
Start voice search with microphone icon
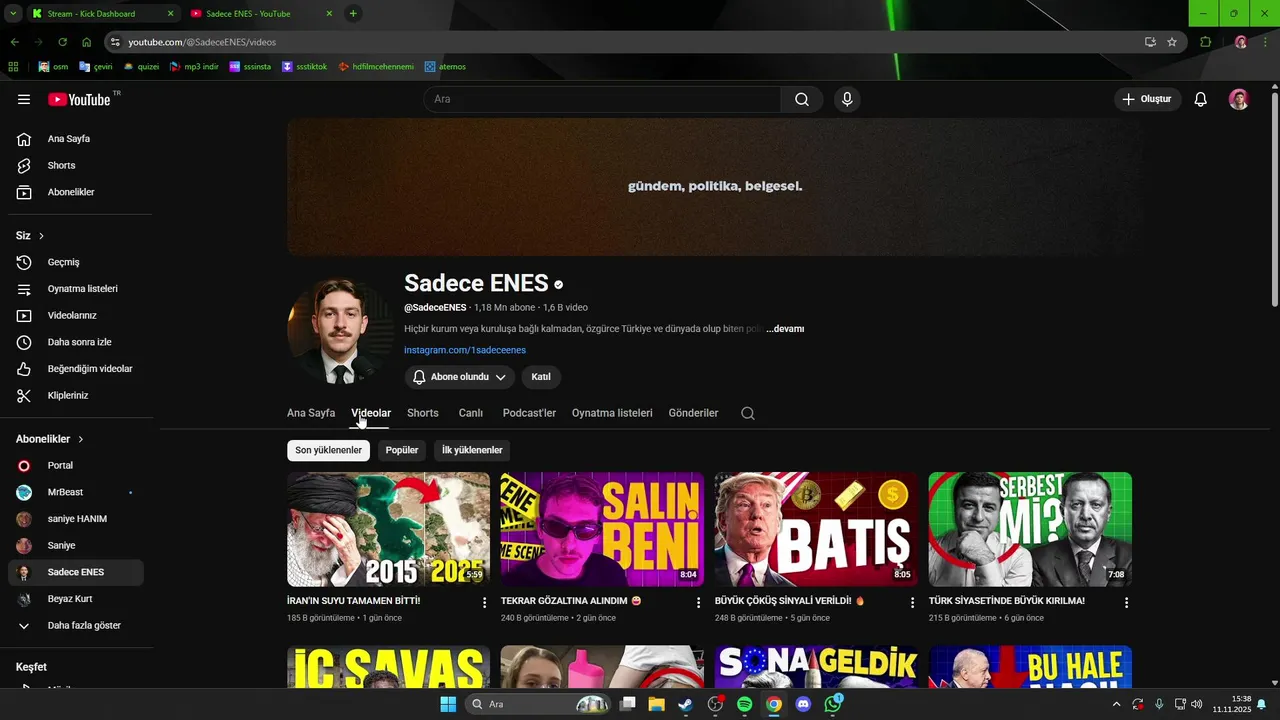(847, 99)
